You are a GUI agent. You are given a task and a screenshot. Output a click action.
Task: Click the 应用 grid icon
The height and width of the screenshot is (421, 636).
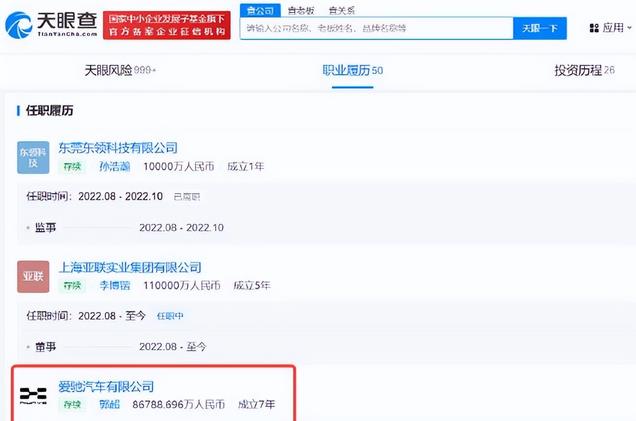point(594,28)
